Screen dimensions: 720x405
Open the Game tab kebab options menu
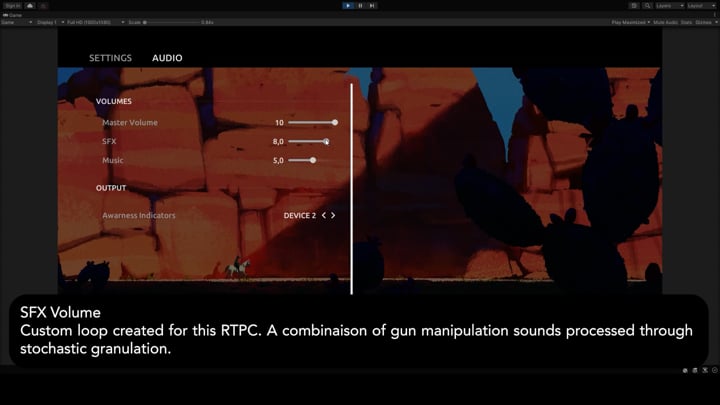tap(715, 15)
